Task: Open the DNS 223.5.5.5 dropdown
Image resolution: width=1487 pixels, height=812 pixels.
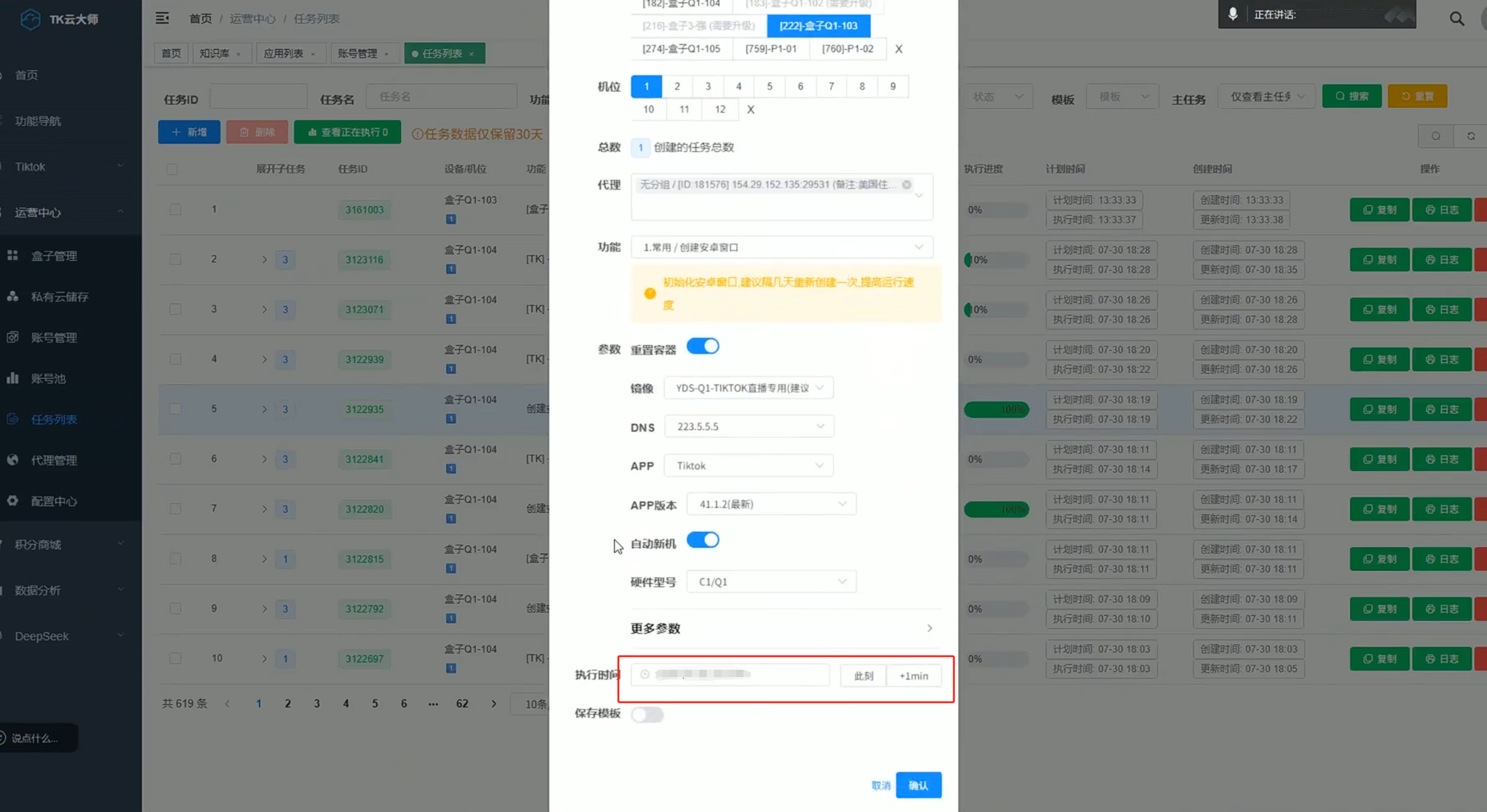Action: pyautogui.click(x=748, y=427)
